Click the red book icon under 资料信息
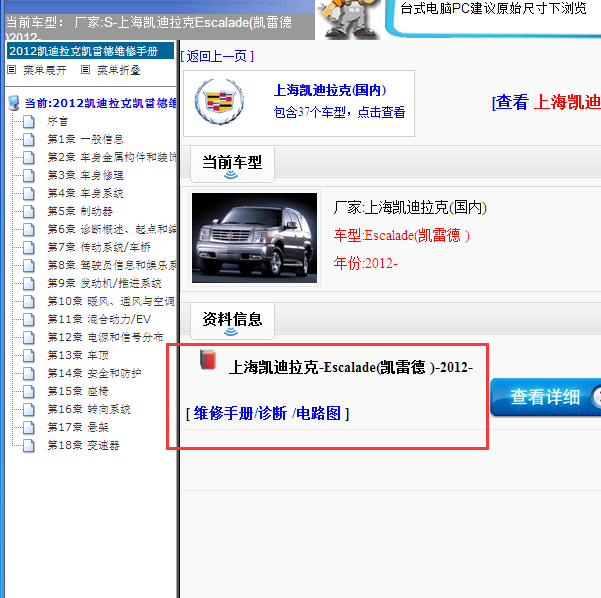Screen dimensions: 601x598 (x=208, y=360)
